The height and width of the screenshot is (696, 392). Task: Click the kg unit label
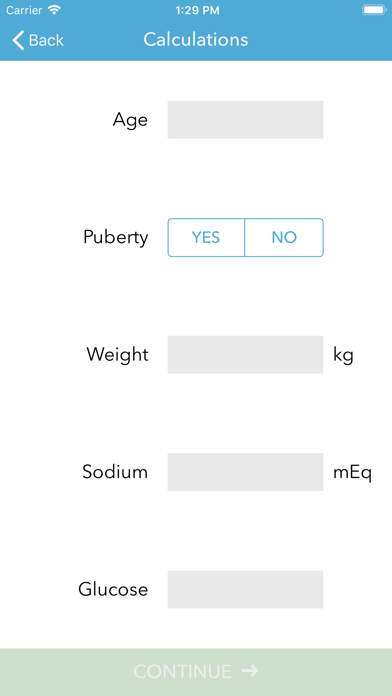click(343, 356)
